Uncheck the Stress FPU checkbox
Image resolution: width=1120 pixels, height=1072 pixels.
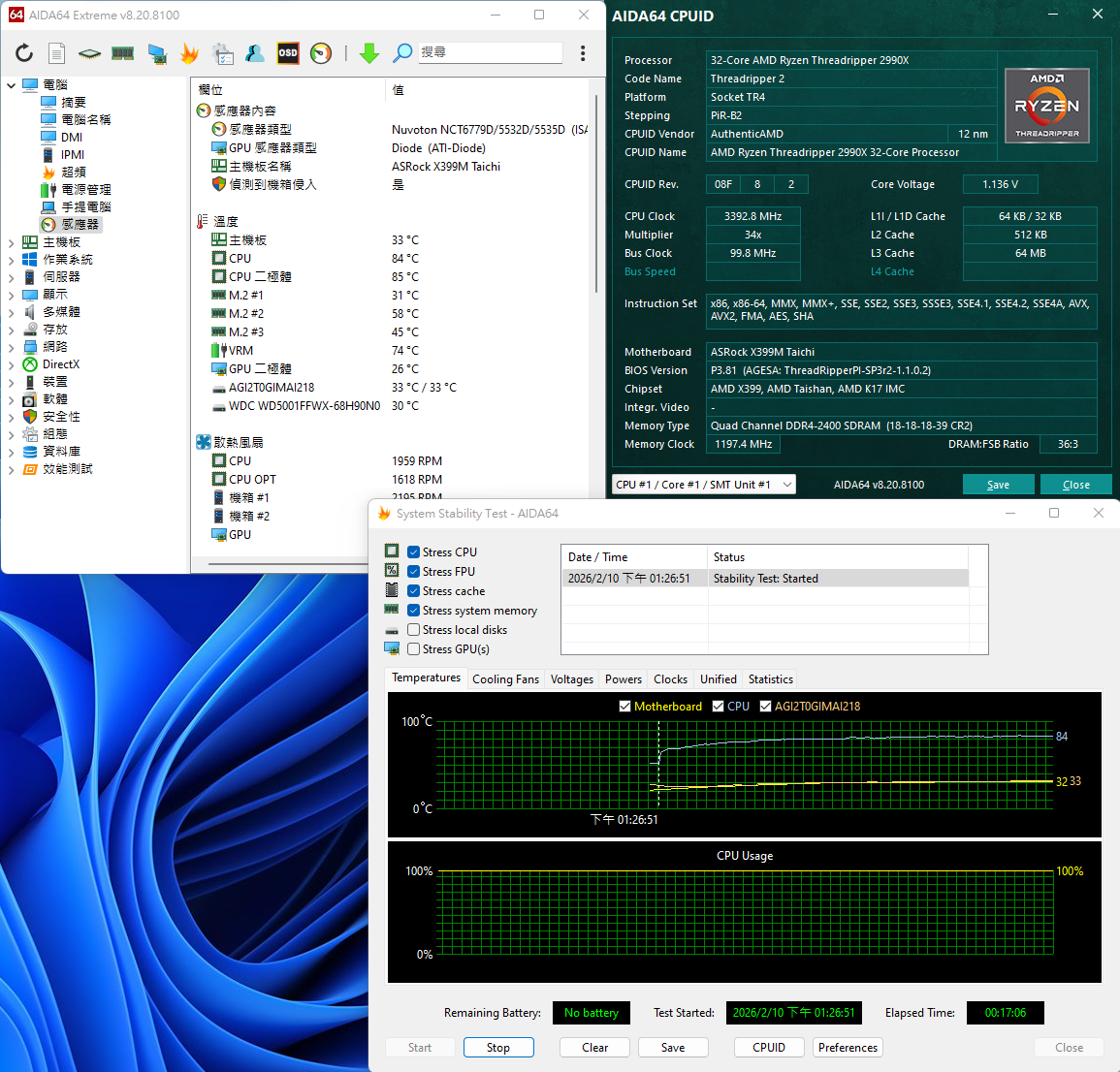click(x=414, y=572)
